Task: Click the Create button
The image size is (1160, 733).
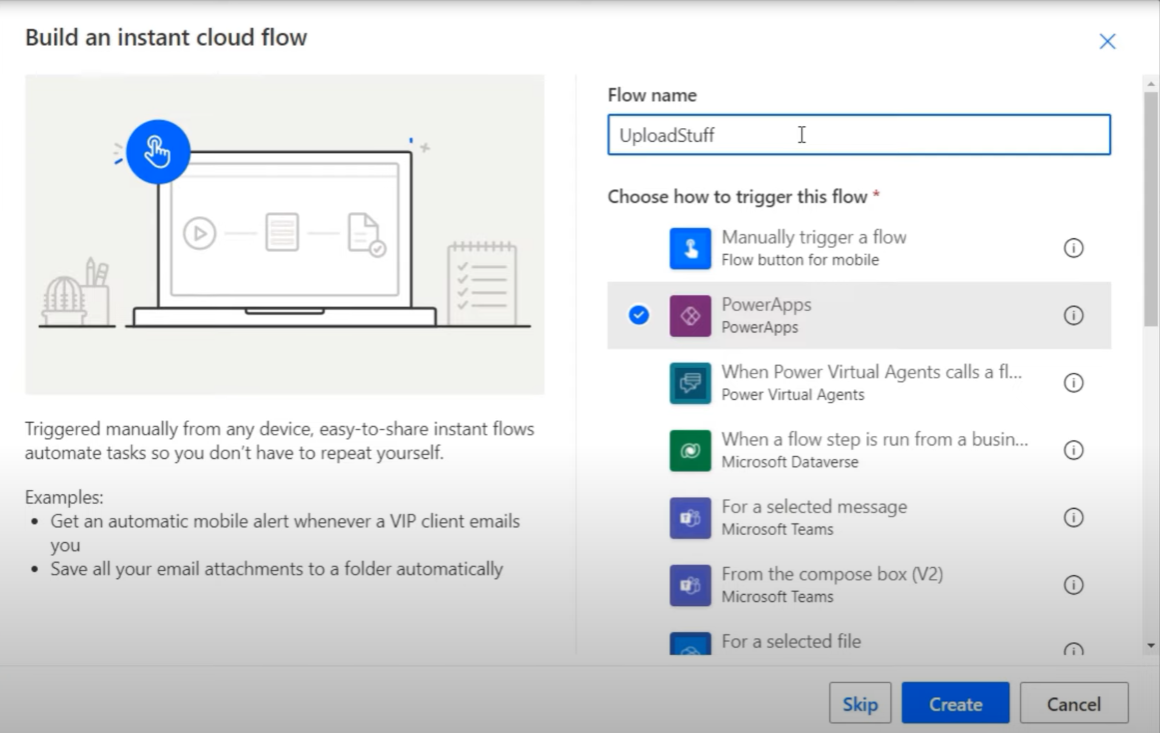Action: pyautogui.click(x=955, y=703)
